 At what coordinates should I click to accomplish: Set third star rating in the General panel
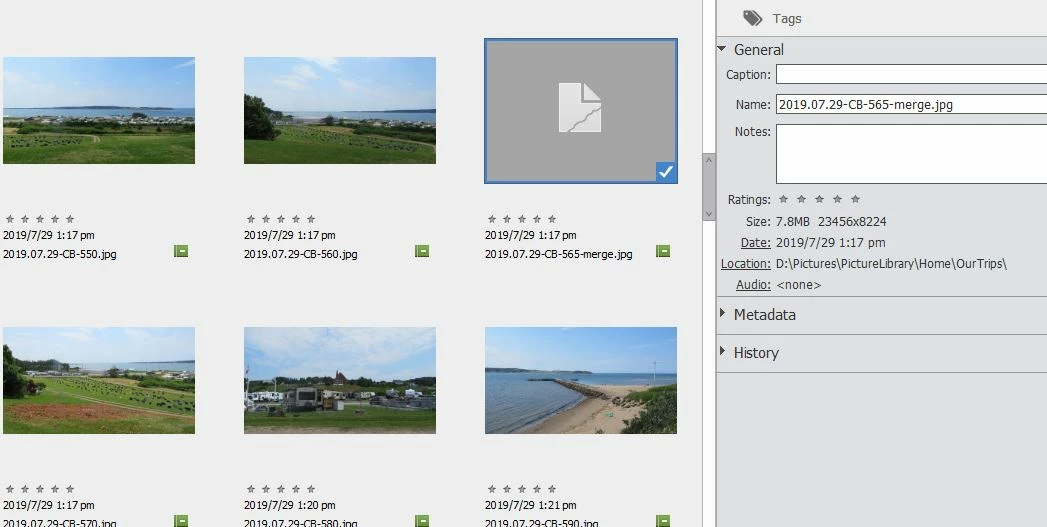(819, 199)
